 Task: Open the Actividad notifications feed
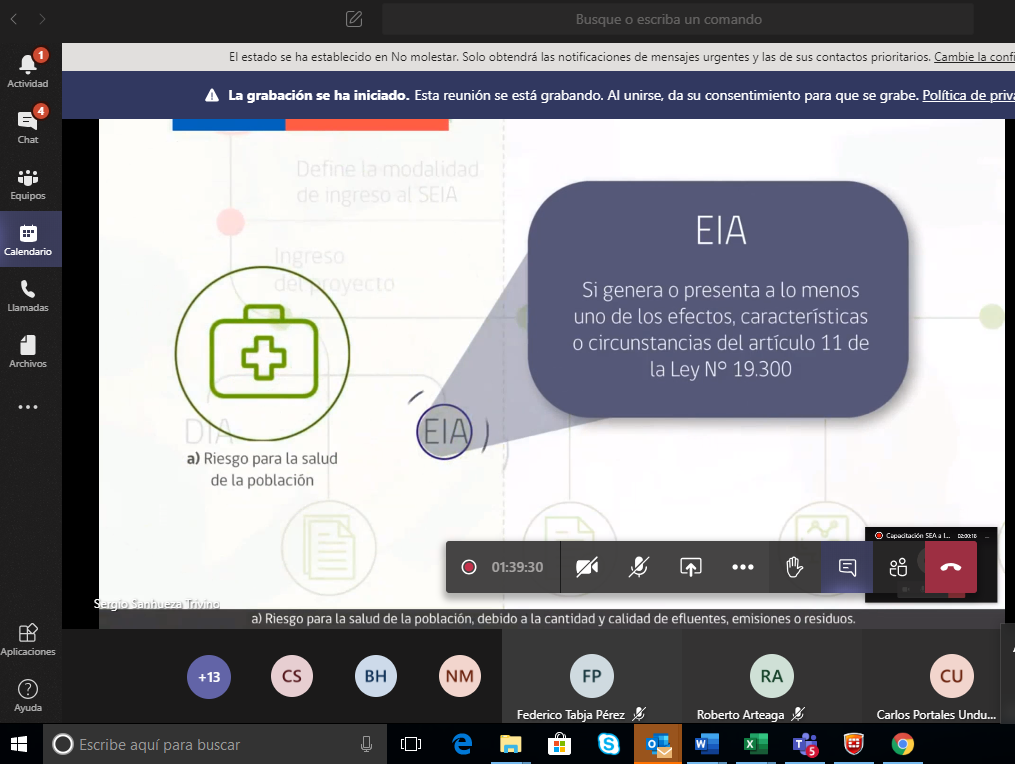[x=28, y=70]
